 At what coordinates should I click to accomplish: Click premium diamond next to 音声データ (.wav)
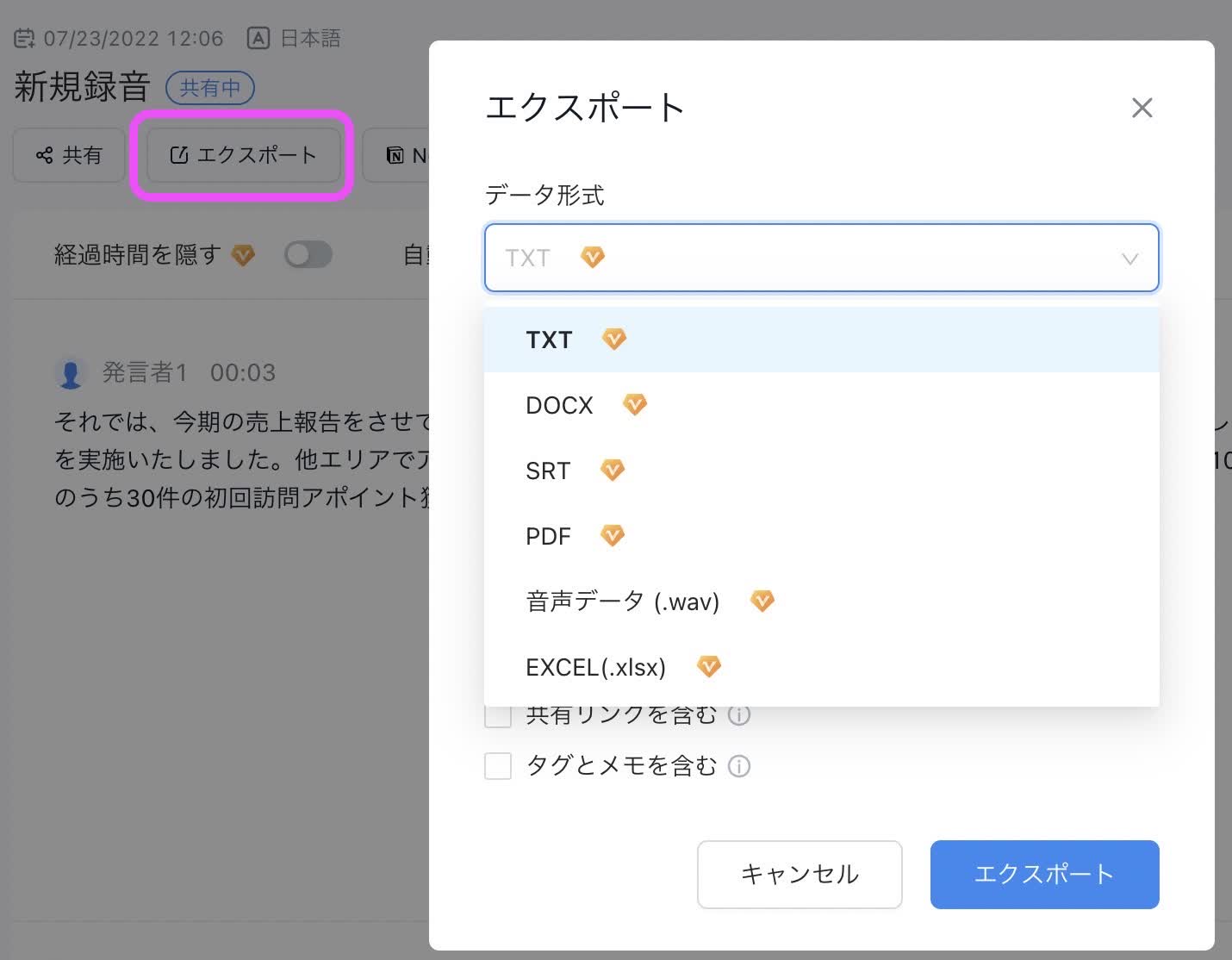click(x=762, y=601)
